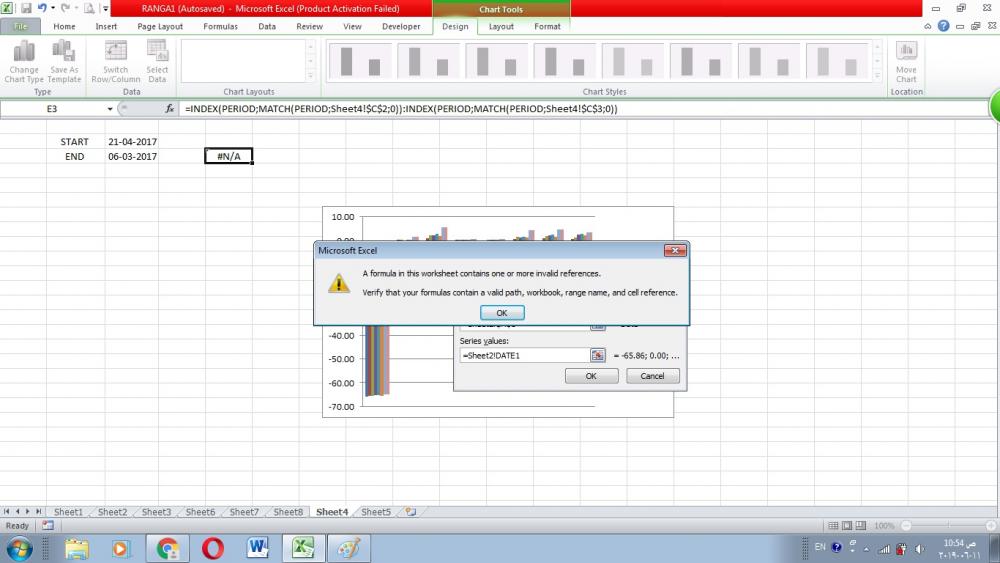Viewport: 1000px width, 563px height.
Task: Select the fourth chart style thumbnail
Action: click(564, 61)
